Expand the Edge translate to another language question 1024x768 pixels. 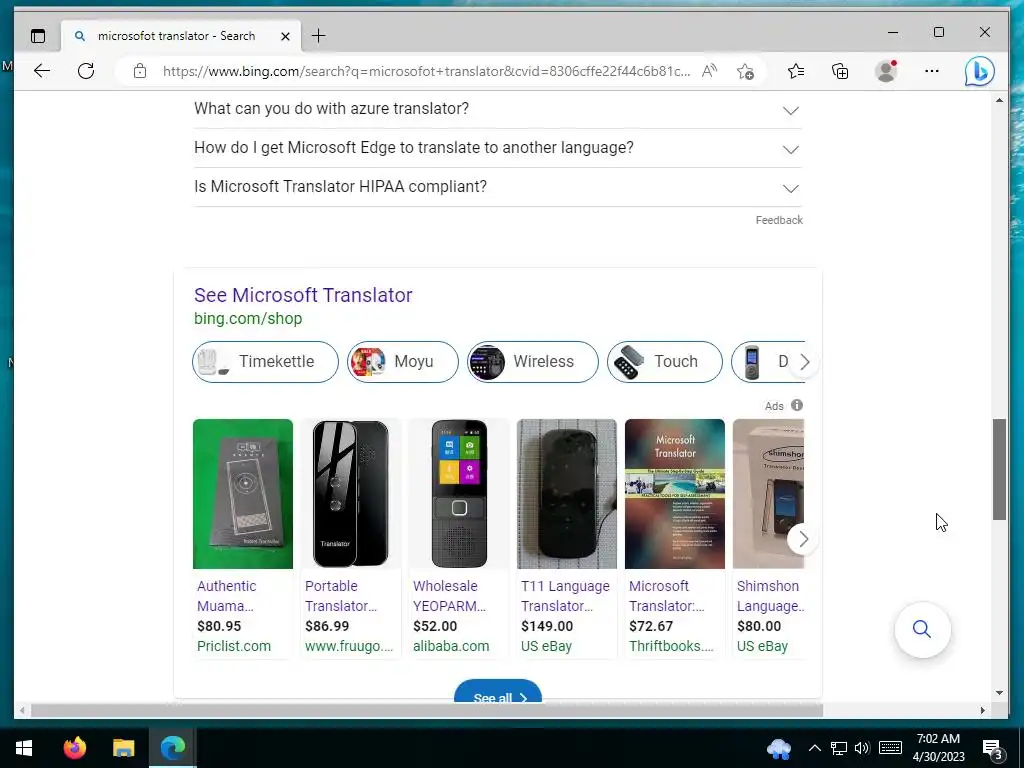[x=497, y=148]
